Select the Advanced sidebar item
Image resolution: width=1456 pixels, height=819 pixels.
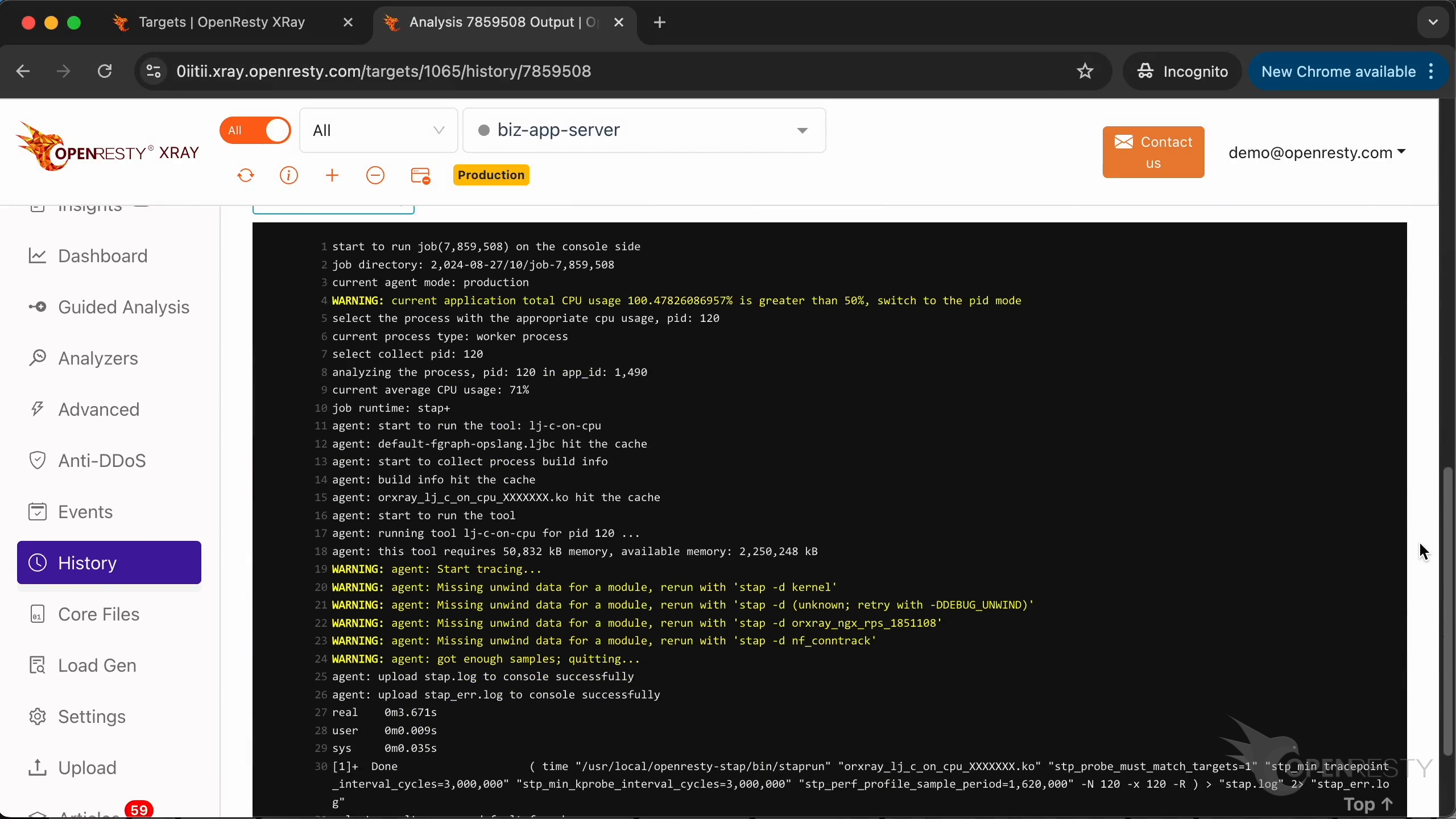[98, 409]
